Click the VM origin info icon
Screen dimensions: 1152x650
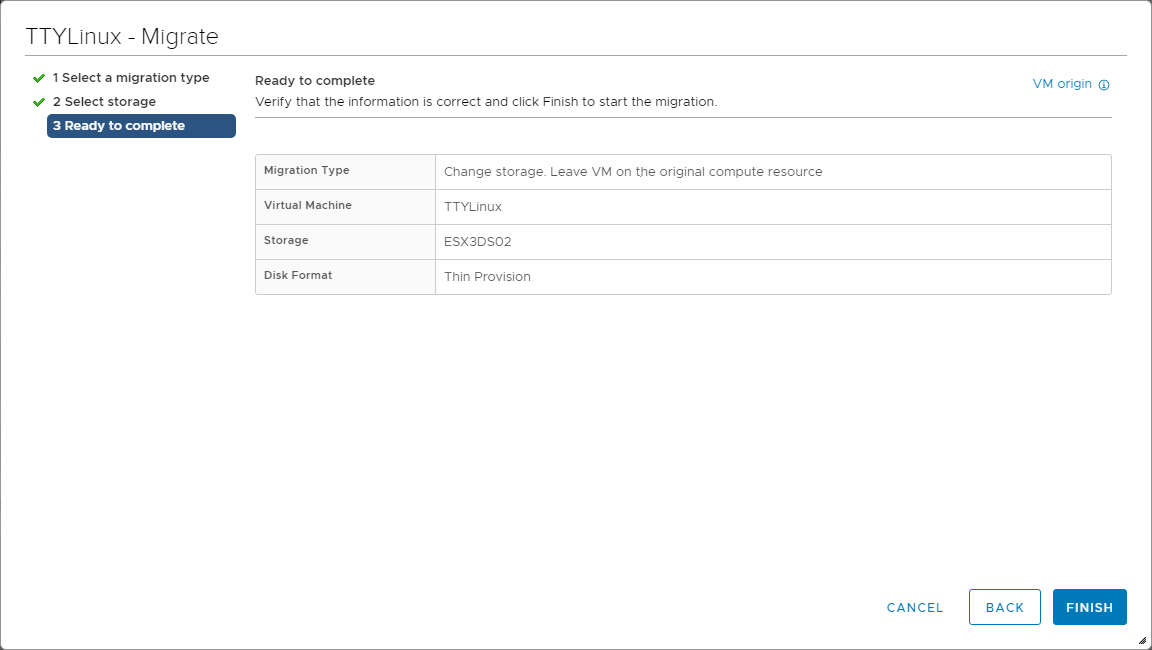tap(1104, 84)
